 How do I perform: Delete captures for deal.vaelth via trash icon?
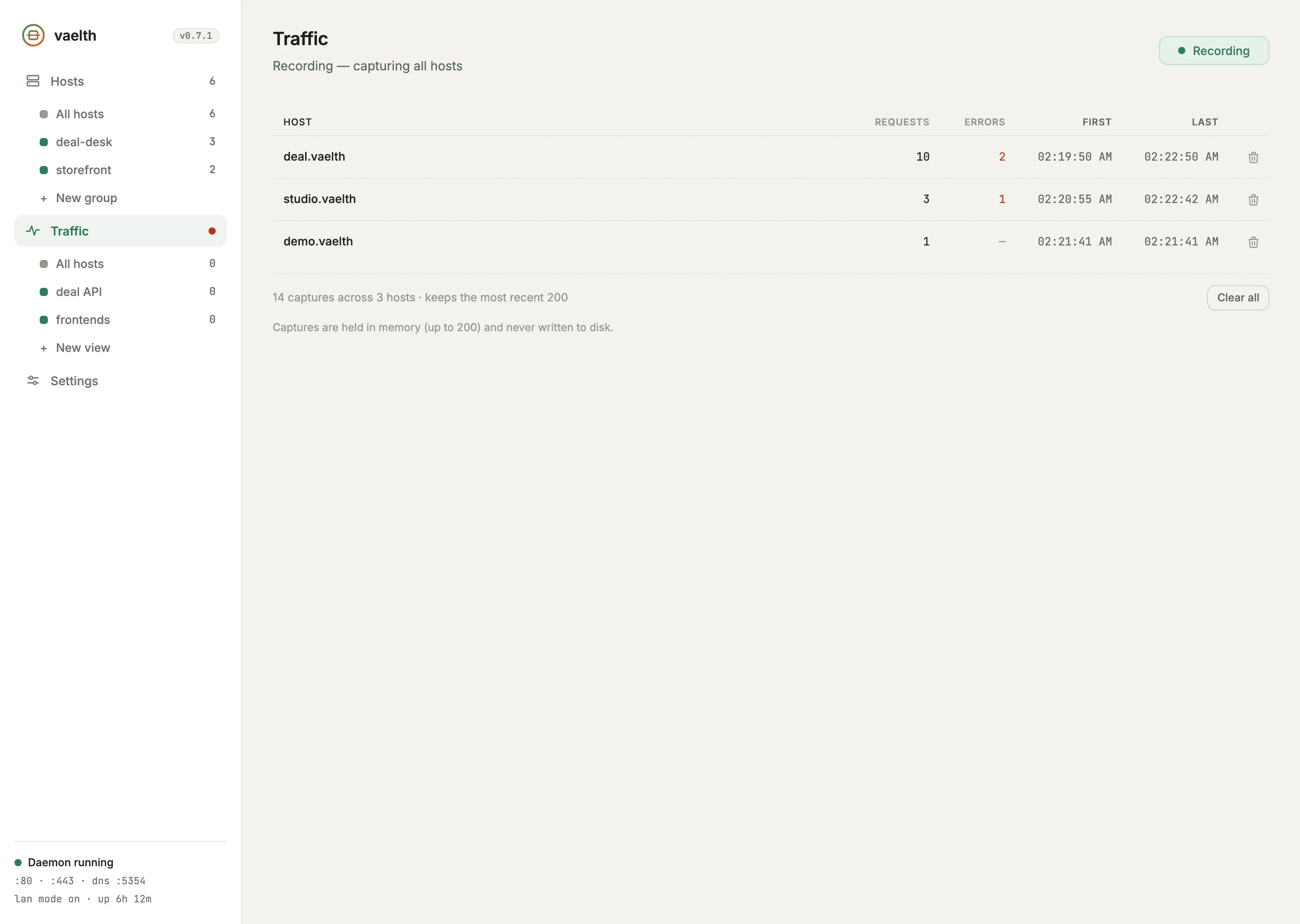pyautogui.click(x=1254, y=157)
